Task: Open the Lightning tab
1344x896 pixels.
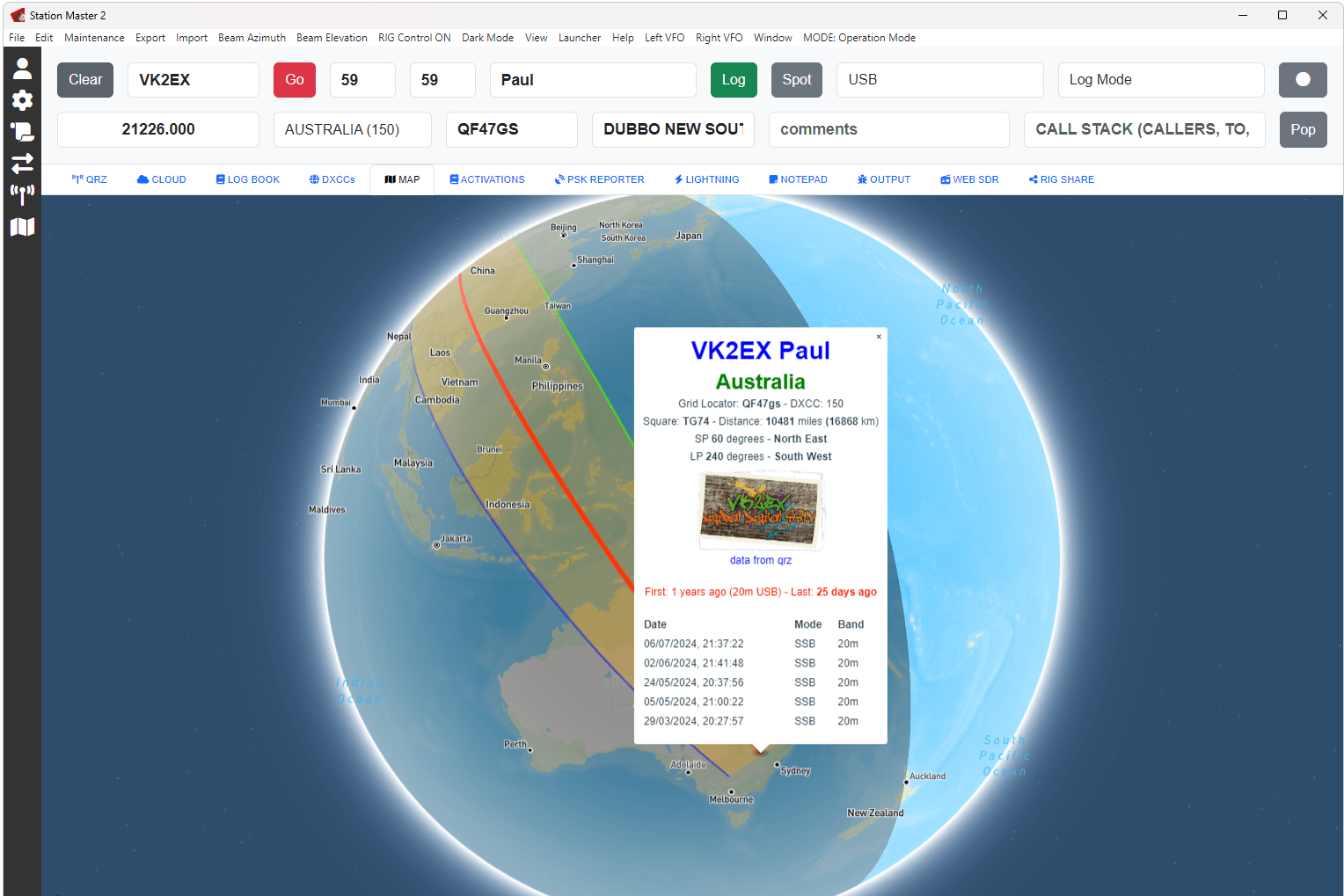Action: (x=706, y=179)
